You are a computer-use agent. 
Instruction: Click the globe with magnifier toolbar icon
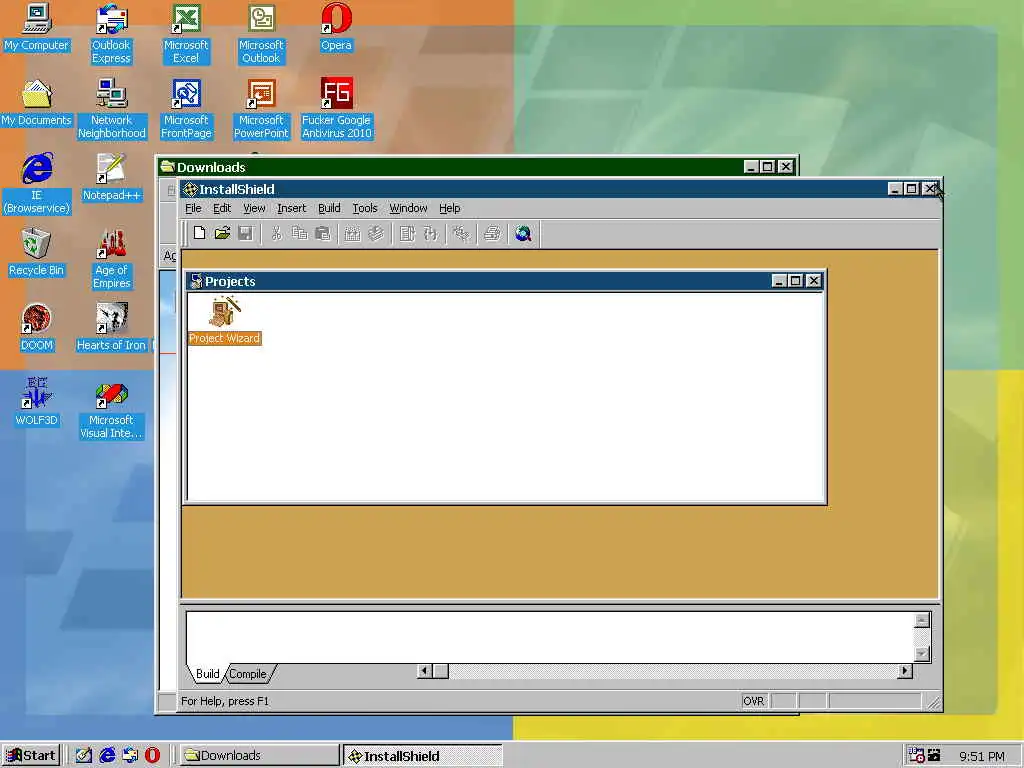pyautogui.click(x=523, y=233)
